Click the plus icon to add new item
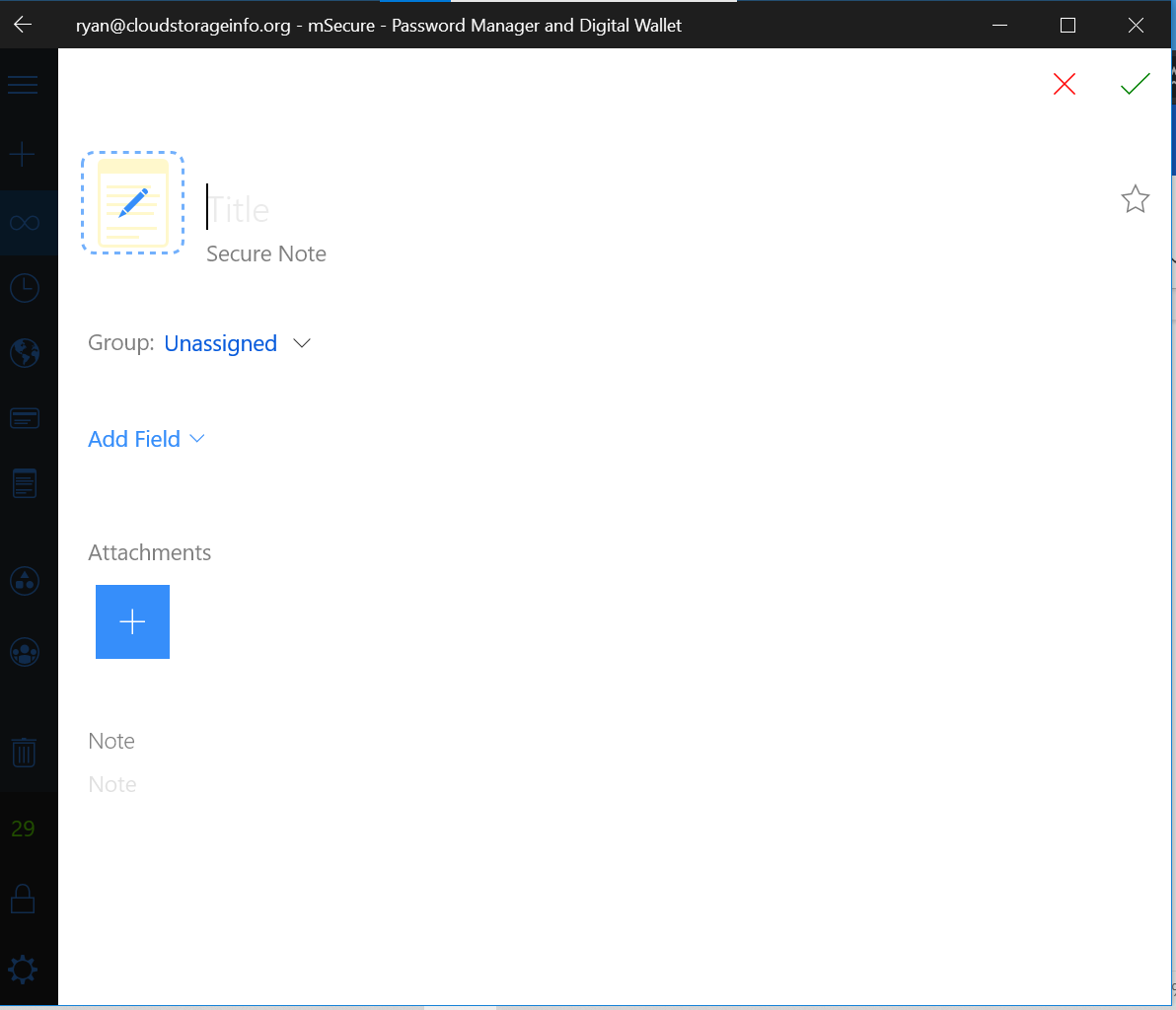The image size is (1176, 1010). pyautogui.click(x=23, y=153)
